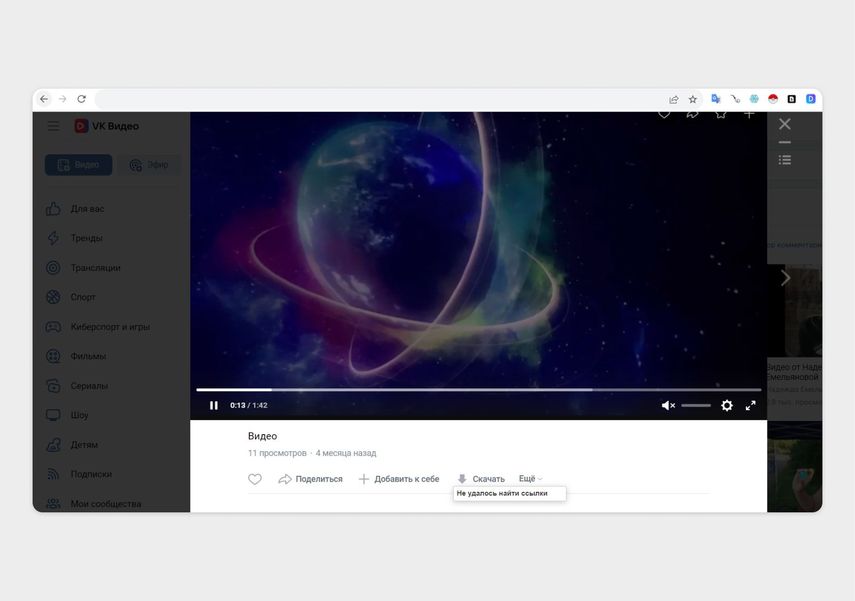Open the red-and-white Pokeball extension
The height and width of the screenshot is (601, 855).
click(773, 99)
